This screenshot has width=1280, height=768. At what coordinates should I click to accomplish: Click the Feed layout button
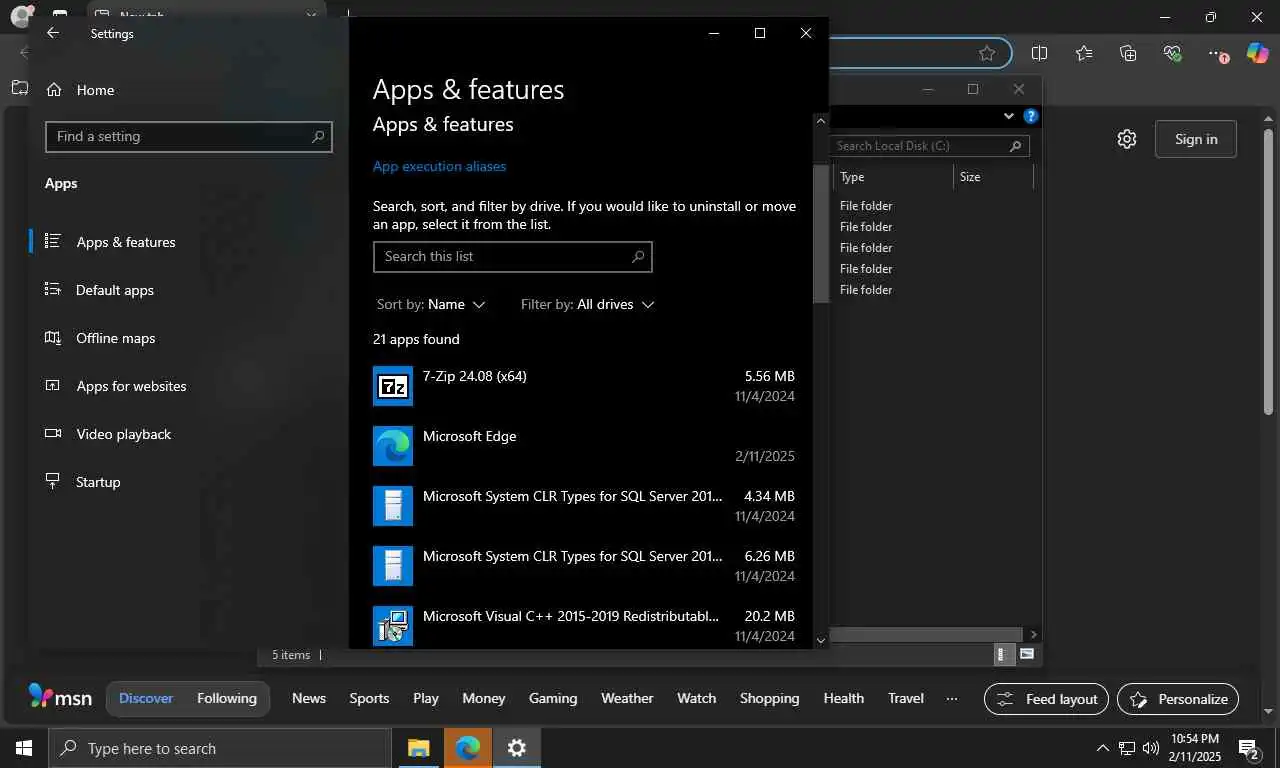point(1047,699)
